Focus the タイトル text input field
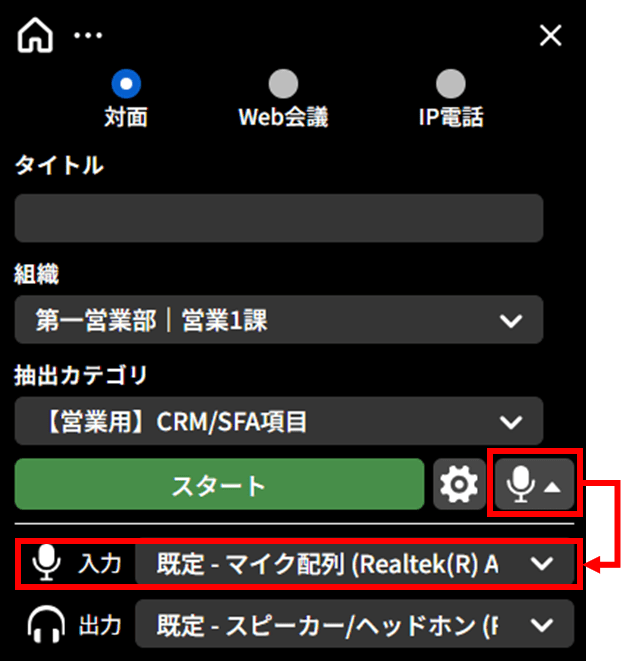The width and height of the screenshot is (621, 661). pyautogui.click(x=279, y=218)
